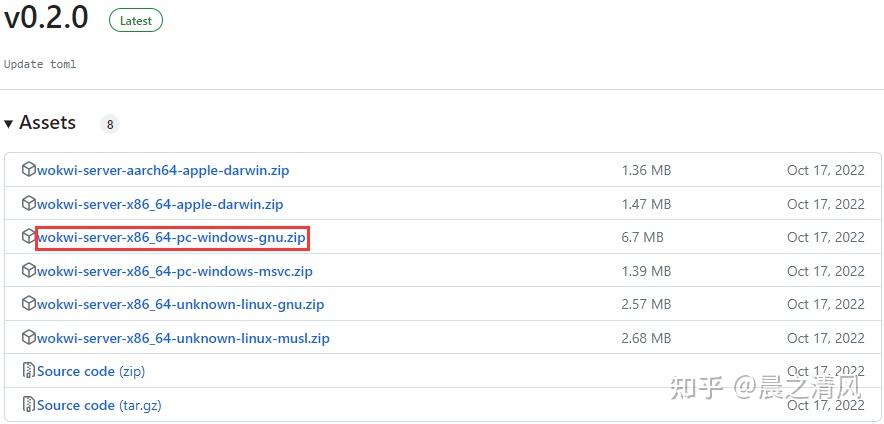Click package icon beside linux-gnu zip
Image resolution: width=884 pixels, height=424 pixels.
[x=29, y=304]
